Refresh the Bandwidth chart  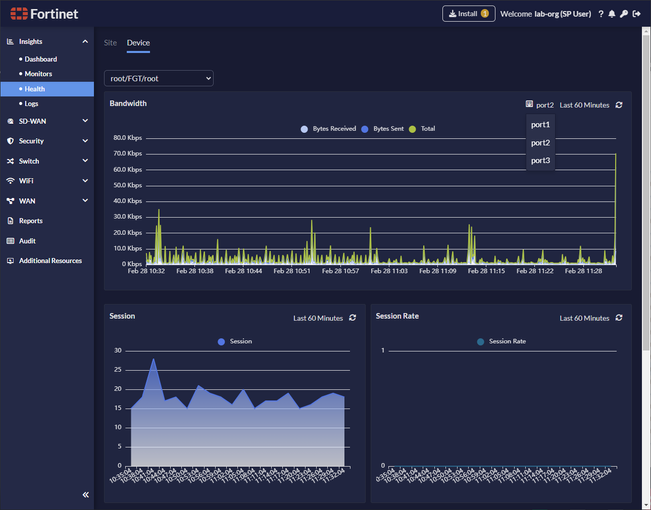pos(619,104)
